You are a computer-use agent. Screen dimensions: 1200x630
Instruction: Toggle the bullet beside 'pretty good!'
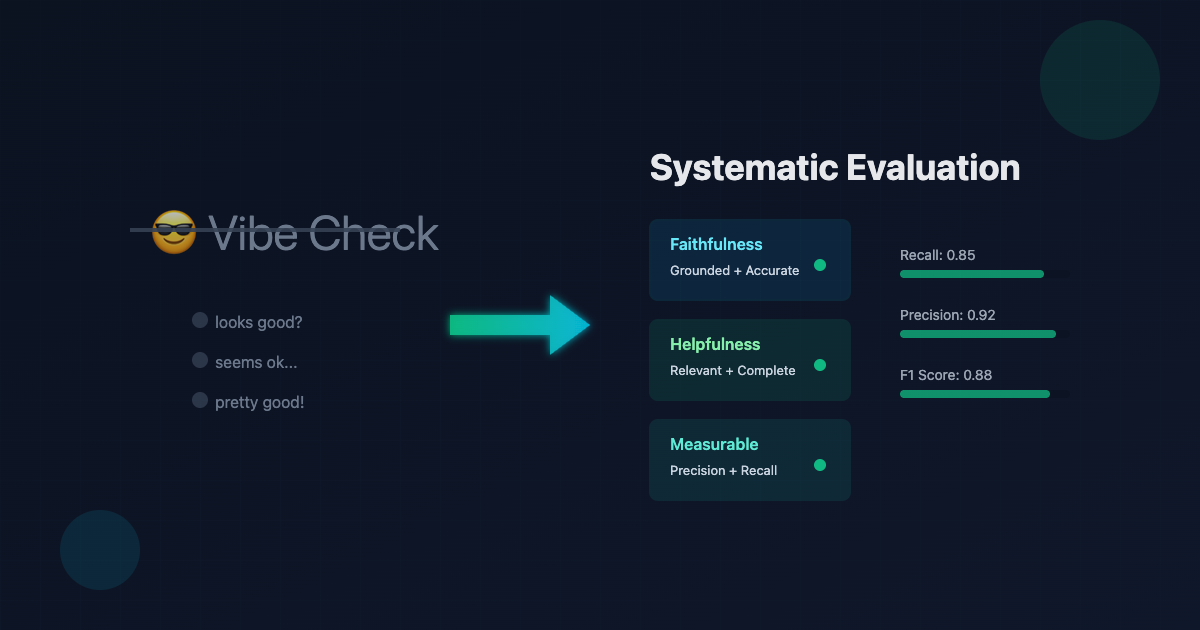(200, 399)
